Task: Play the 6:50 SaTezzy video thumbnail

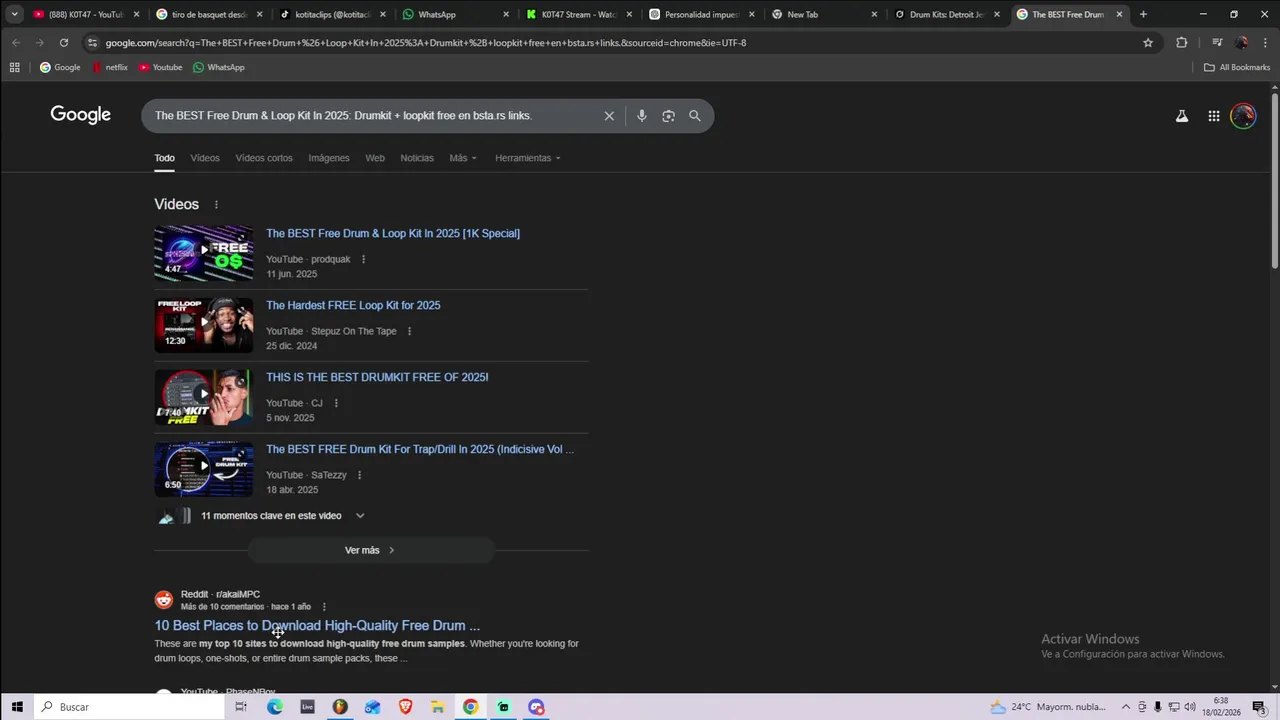Action: point(204,469)
